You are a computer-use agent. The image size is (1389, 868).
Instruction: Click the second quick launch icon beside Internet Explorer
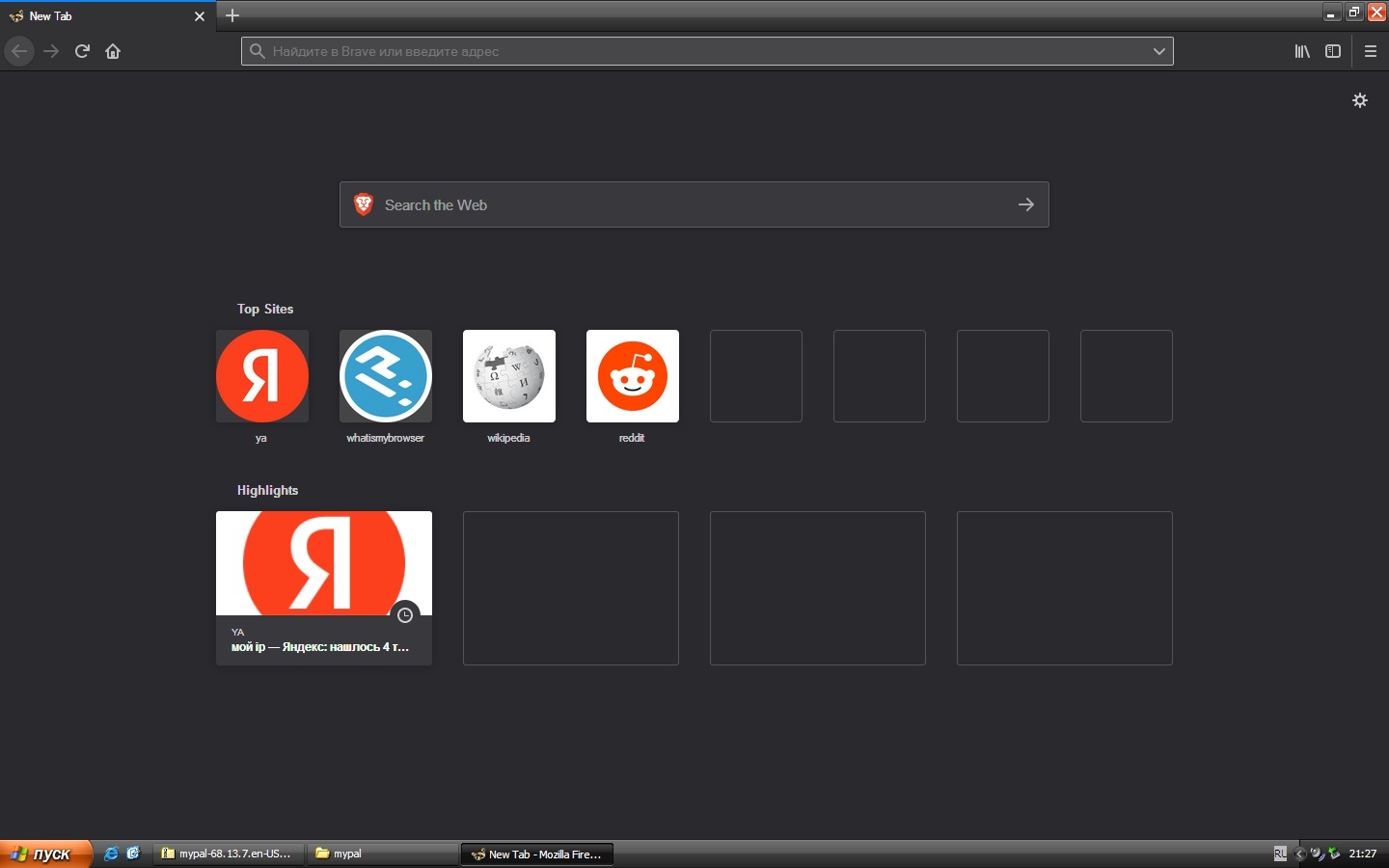[133, 854]
